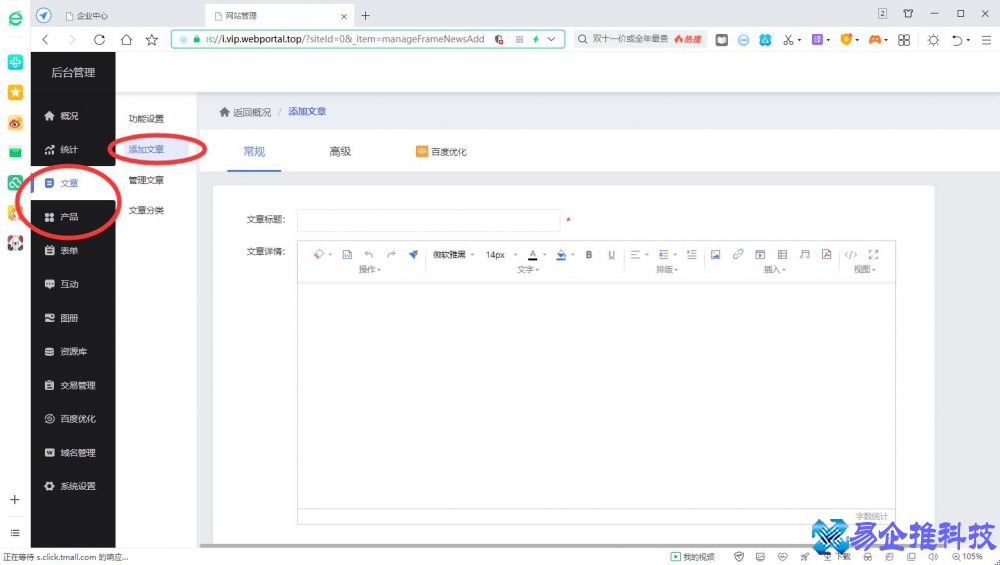Click the browser reload button

click(x=99, y=40)
